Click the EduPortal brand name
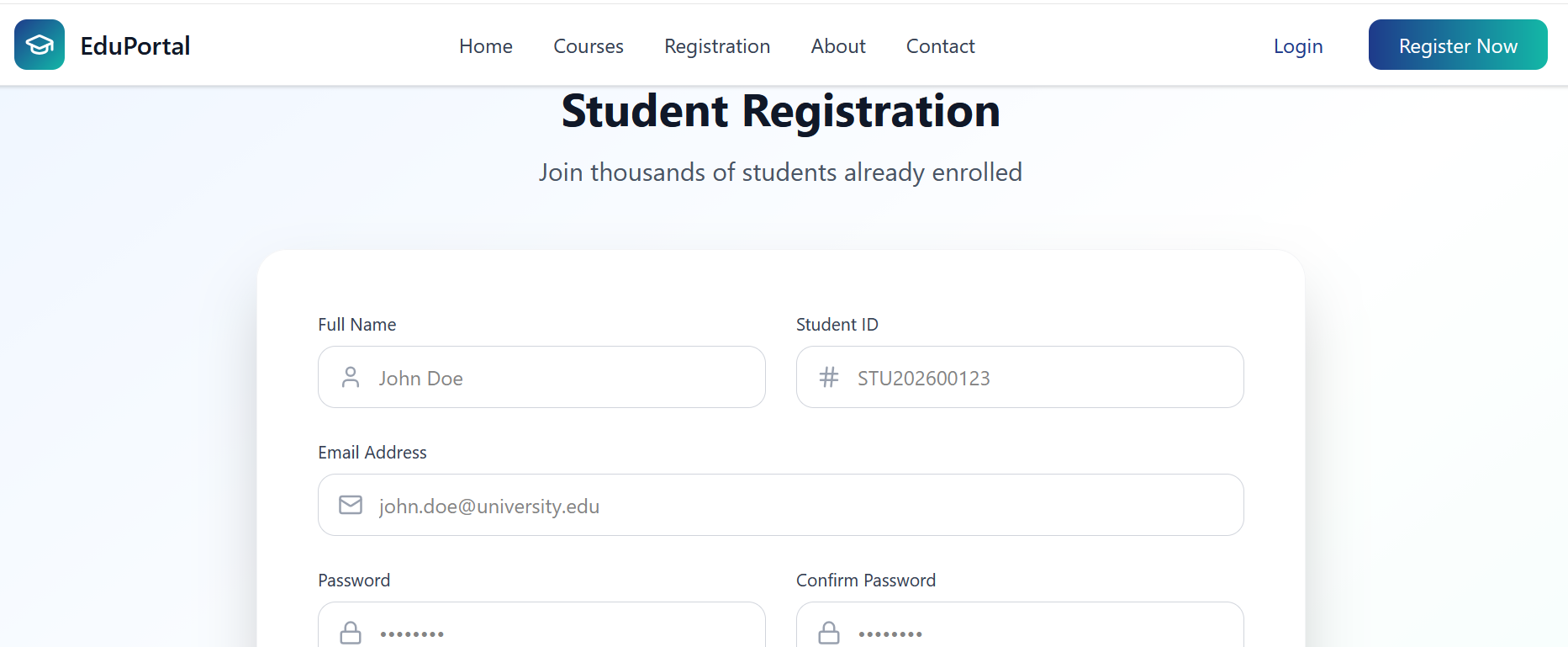 tap(135, 45)
